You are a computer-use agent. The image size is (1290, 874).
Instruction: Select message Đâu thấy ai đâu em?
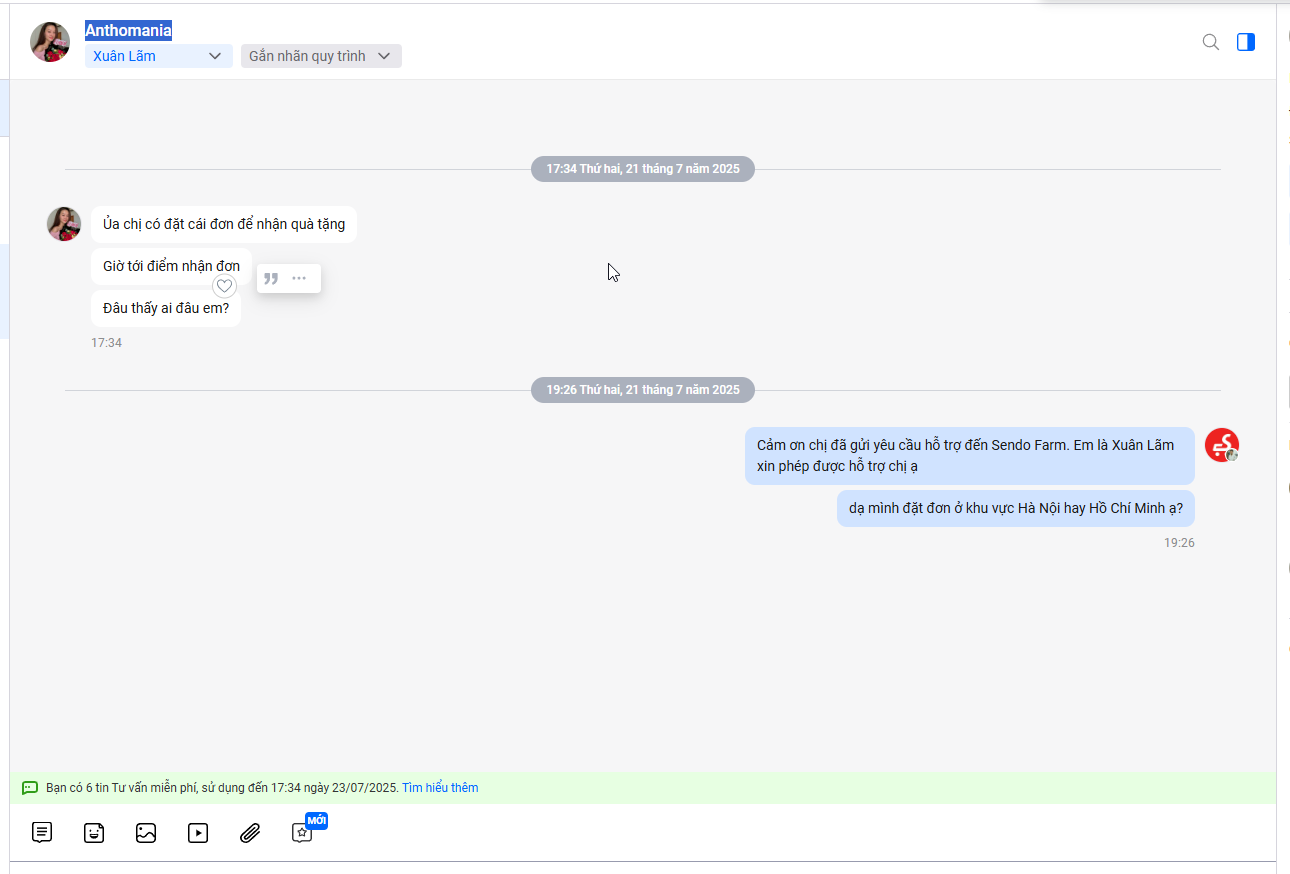166,308
